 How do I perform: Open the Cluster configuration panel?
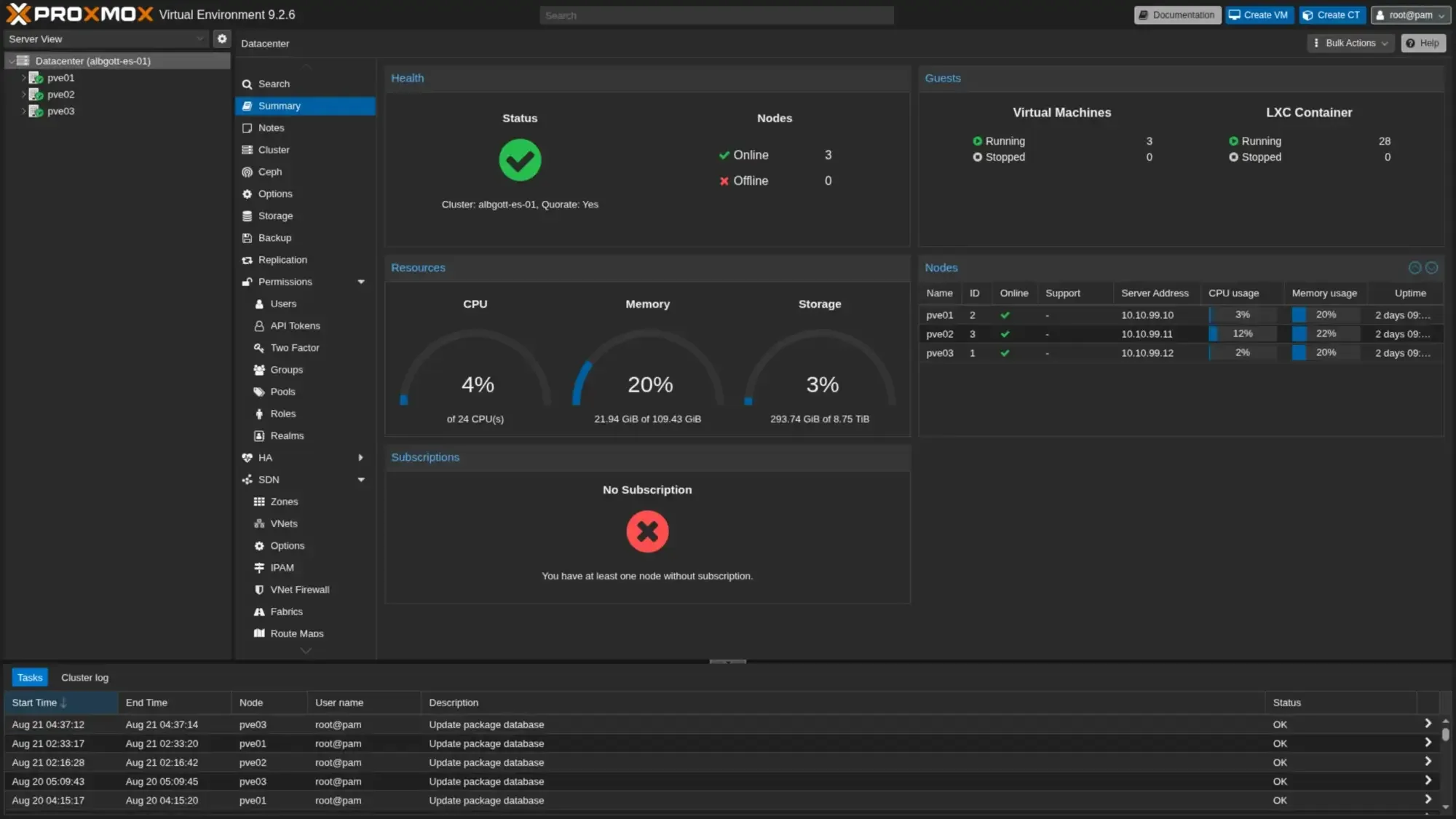(x=274, y=150)
